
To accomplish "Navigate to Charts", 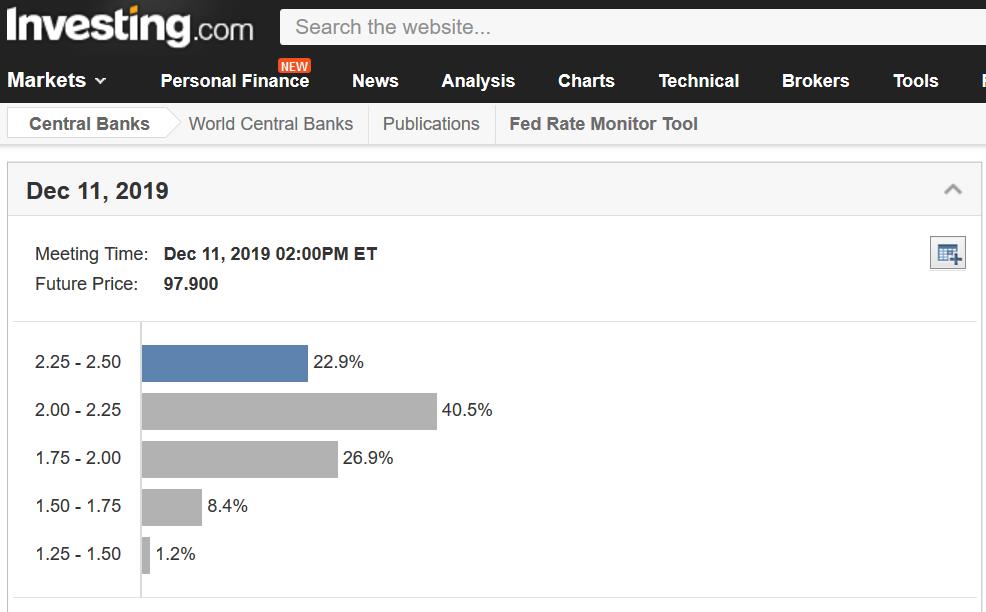I will [x=586, y=81].
